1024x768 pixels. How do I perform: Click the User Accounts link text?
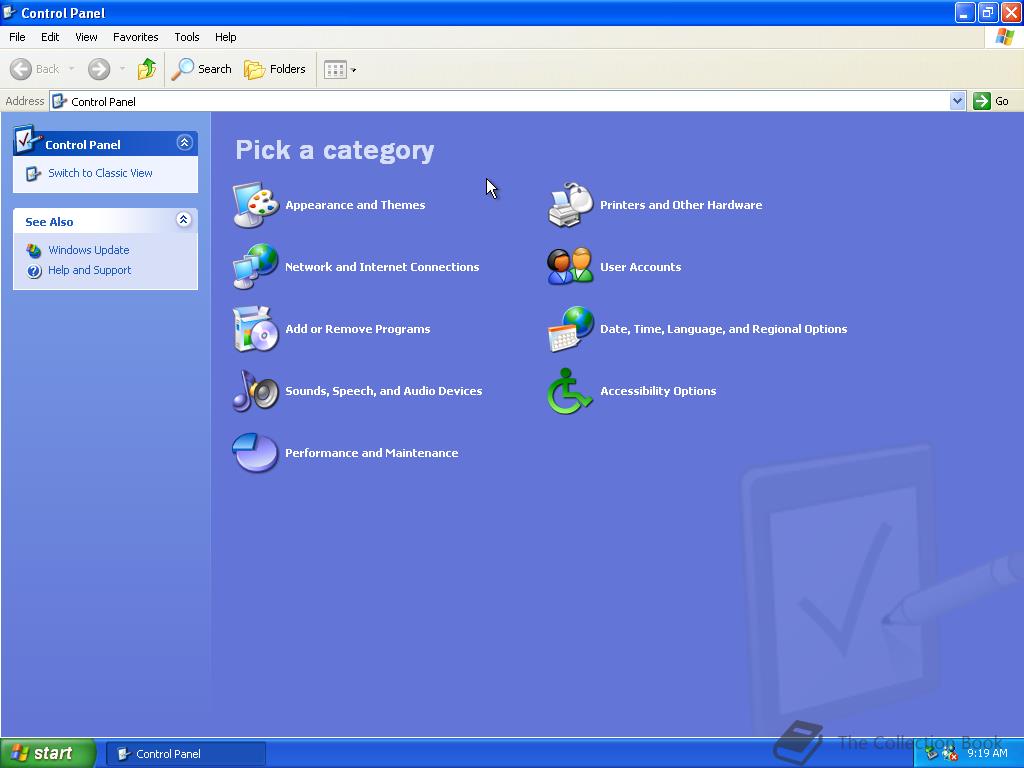(x=641, y=267)
